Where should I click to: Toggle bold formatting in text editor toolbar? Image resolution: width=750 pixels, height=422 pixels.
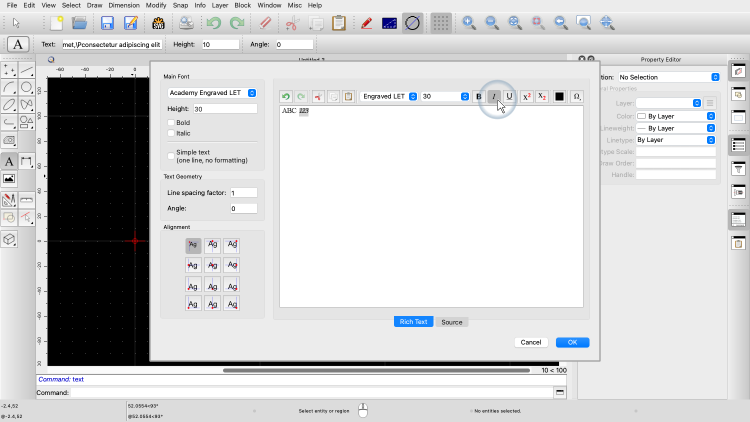click(479, 97)
